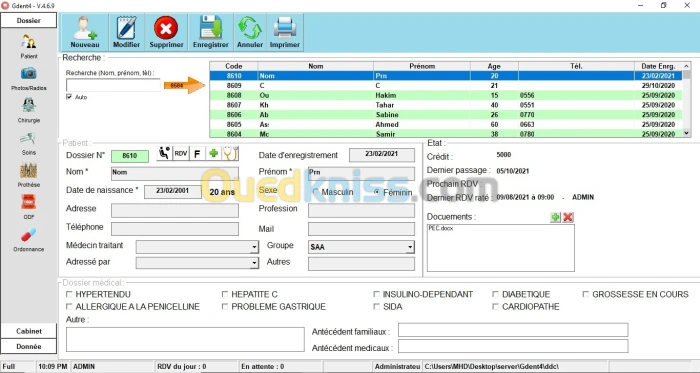Open the Ordonnance pill icon
This screenshot has width=700, height=373.
(29, 234)
